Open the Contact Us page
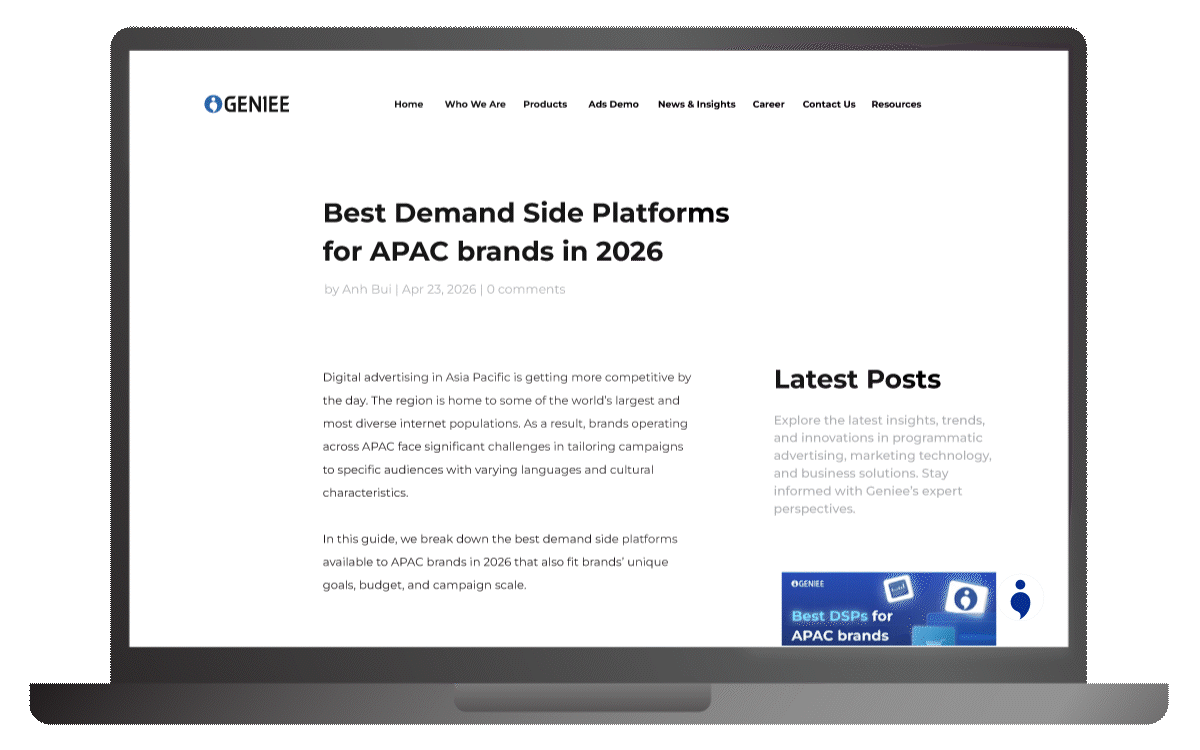Screen dimensions: 1200x750 (829, 104)
